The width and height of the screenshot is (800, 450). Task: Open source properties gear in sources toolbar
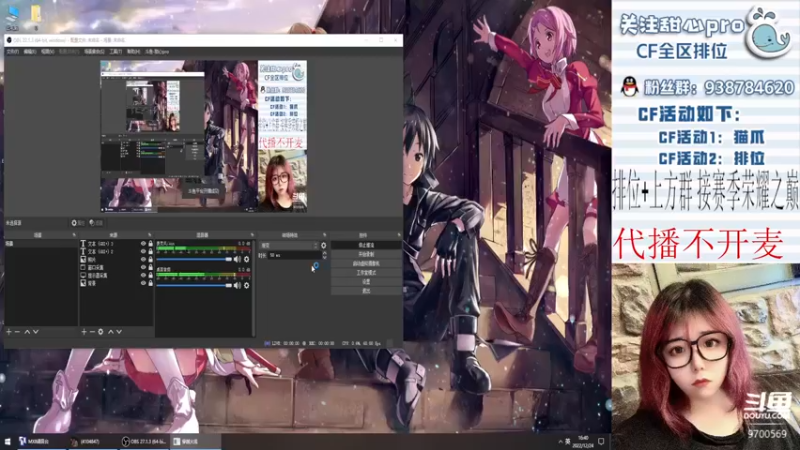[101, 332]
